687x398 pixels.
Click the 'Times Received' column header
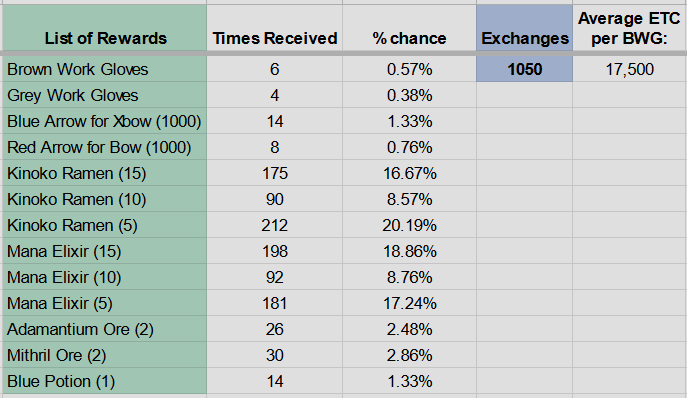tap(275, 28)
